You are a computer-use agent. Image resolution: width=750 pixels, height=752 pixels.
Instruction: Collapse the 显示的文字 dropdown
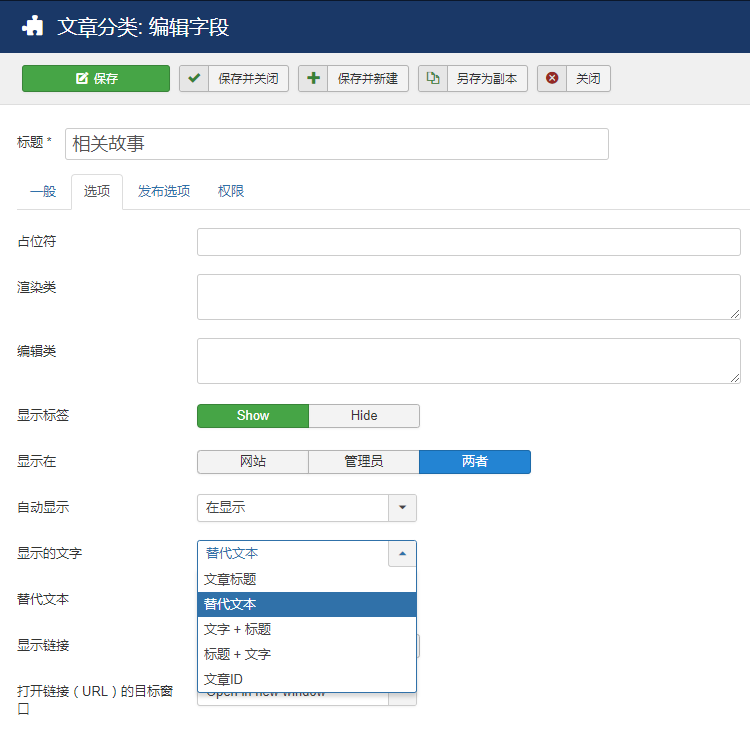(x=402, y=553)
